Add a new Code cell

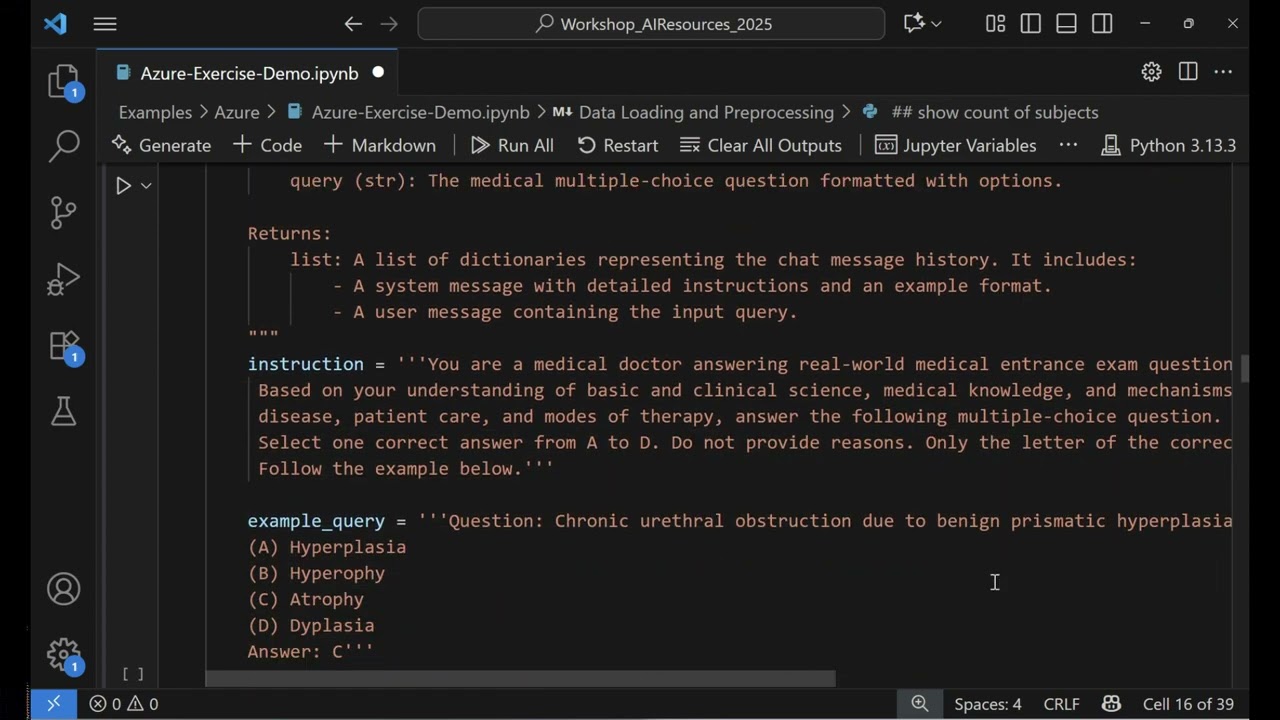(267, 145)
